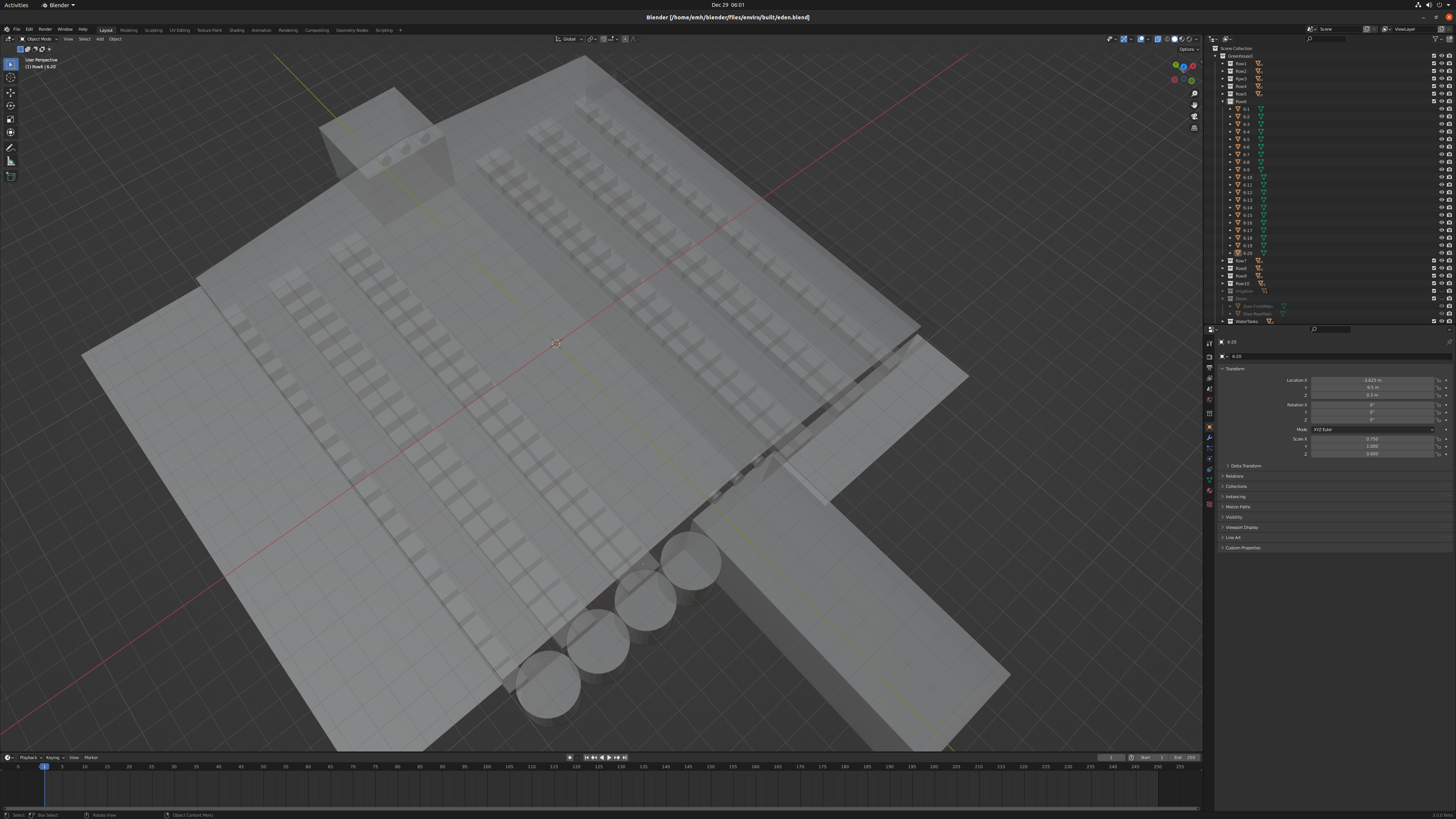Hide Row7 collection in viewport

pos(1441,260)
